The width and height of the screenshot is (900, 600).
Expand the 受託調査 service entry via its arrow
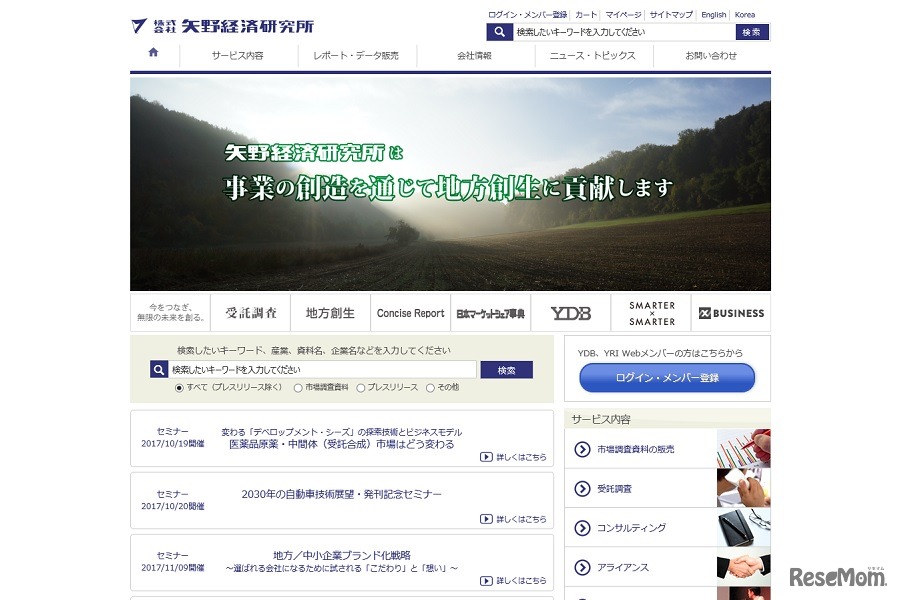point(580,489)
